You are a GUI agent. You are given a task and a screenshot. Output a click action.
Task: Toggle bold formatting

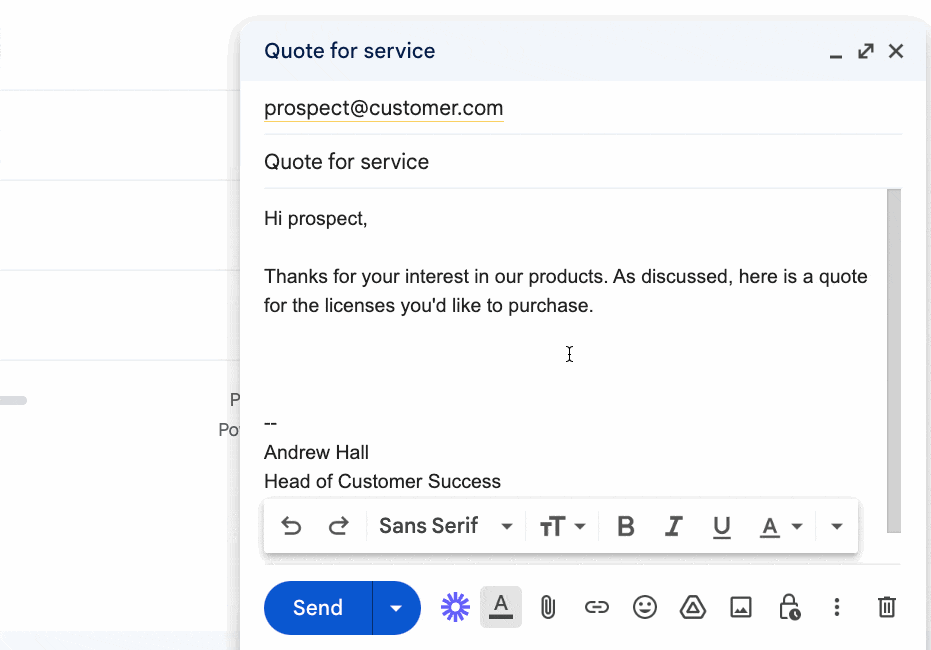click(x=626, y=526)
